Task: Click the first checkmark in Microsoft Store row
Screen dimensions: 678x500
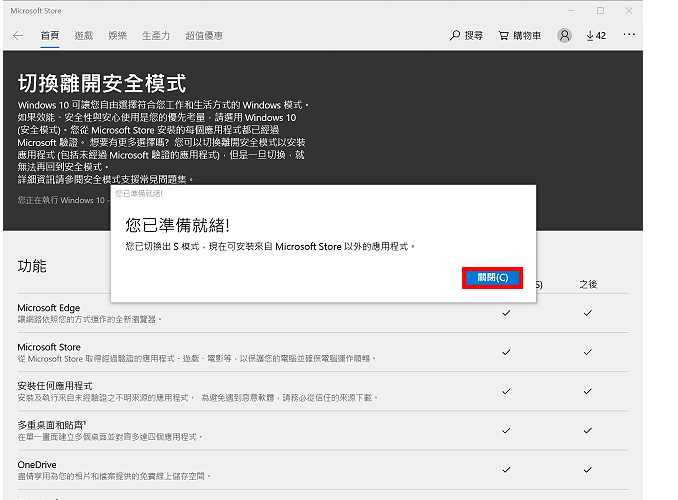Action: click(x=506, y=352)
